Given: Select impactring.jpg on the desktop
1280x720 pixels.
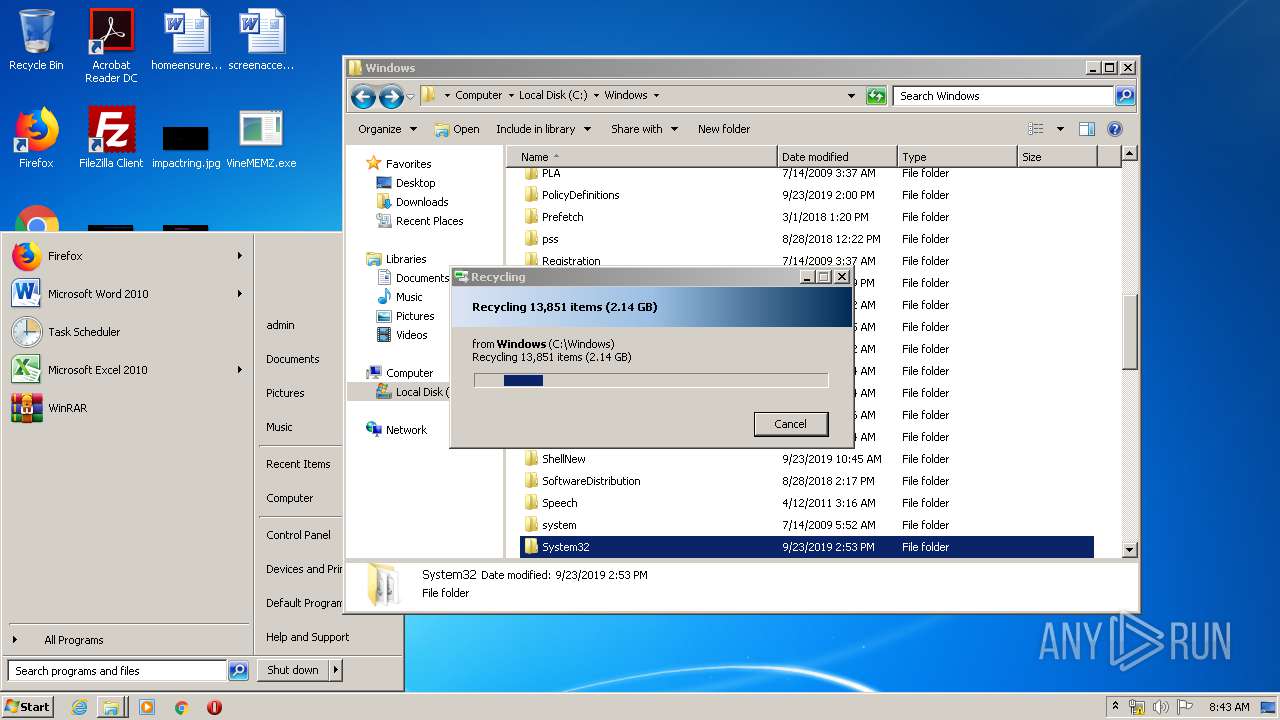Looking at the screenshot, I should point(186,145).
